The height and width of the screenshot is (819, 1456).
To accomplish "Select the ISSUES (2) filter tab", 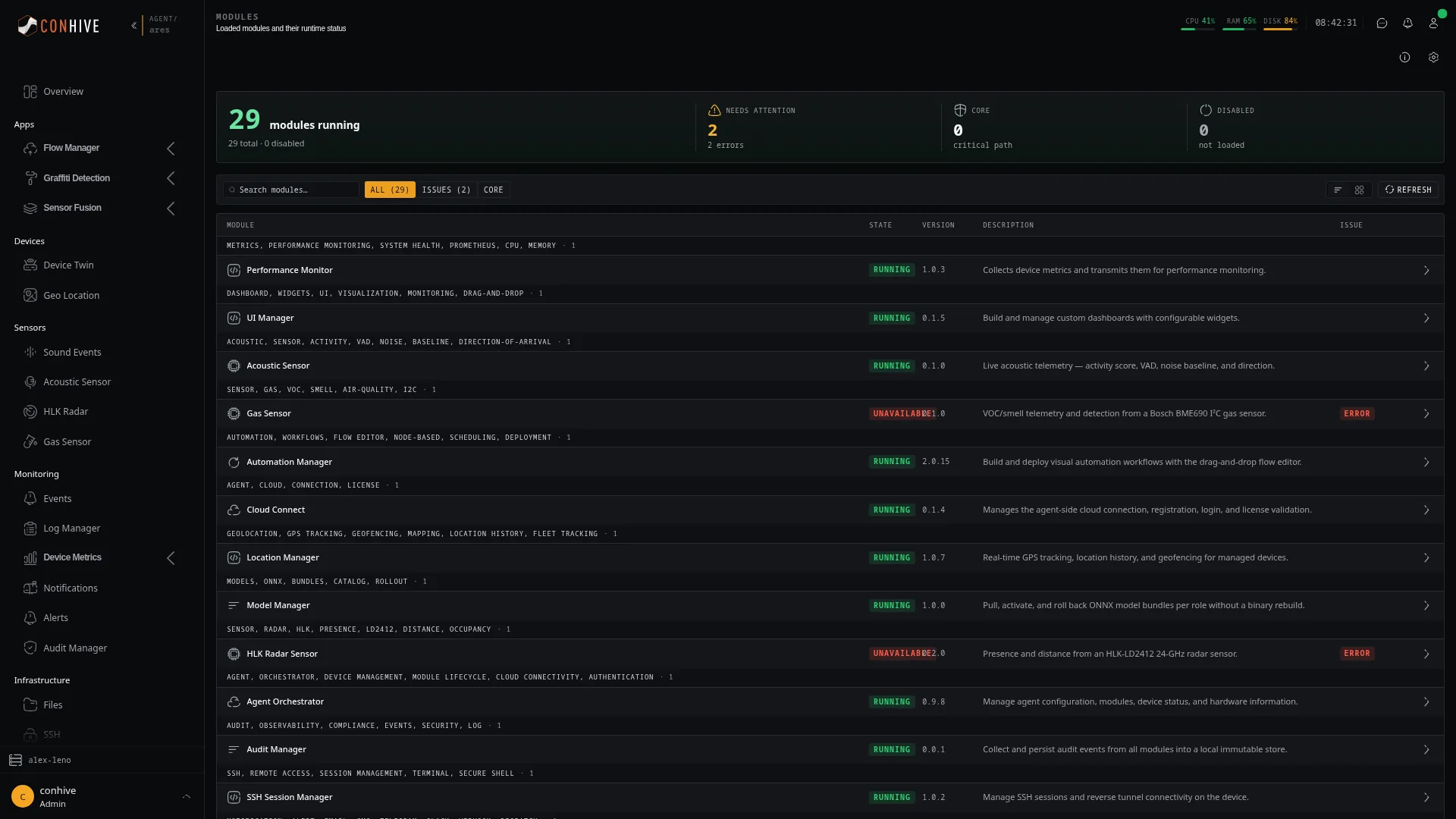I will coord(446,190).
